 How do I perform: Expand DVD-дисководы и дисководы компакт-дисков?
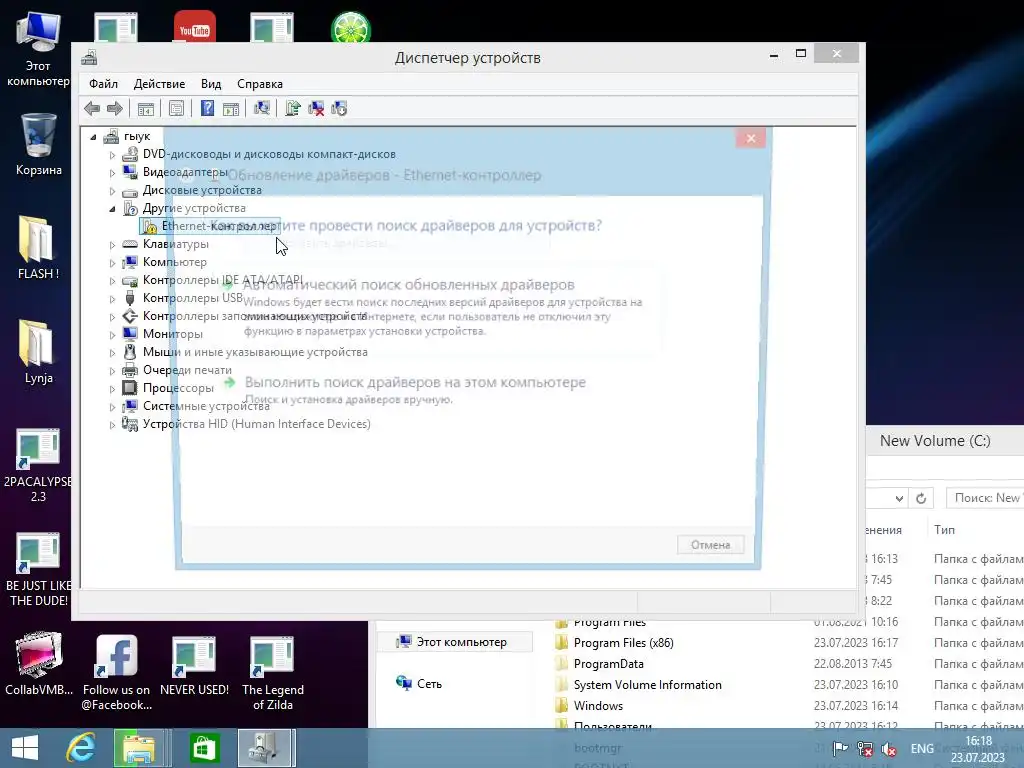tap(112, 155)
